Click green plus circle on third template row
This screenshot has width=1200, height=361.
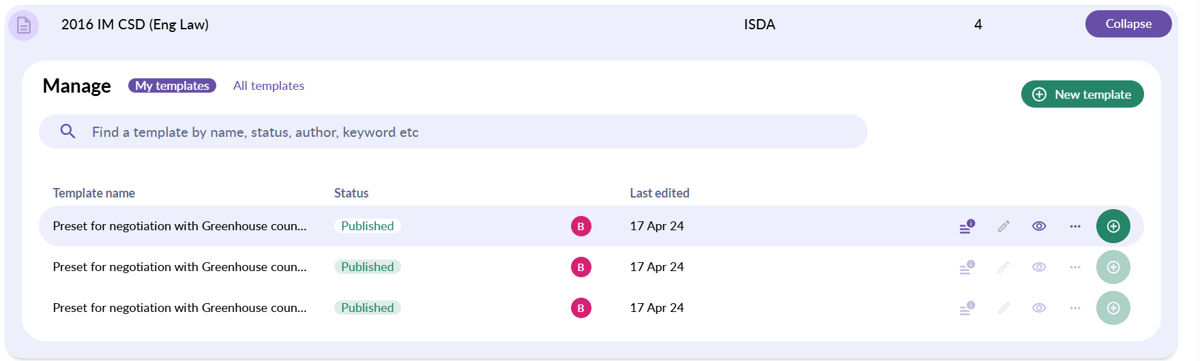(1113, 308)
